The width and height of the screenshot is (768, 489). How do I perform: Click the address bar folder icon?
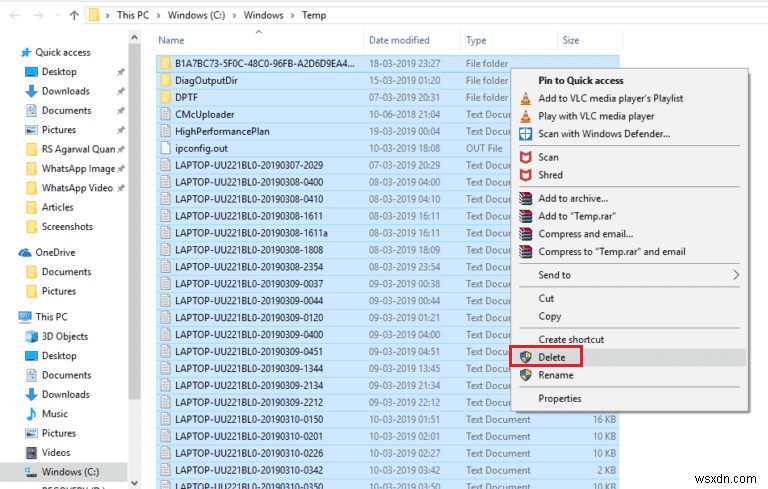pos(94,15)
